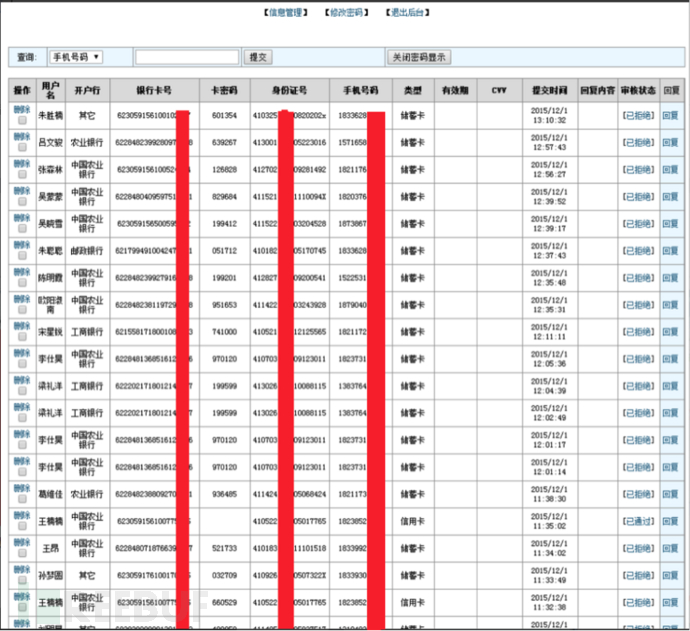Tick the checkbox in the 12:11:11 row
The width and height of the screenshot is (690, 631).
22,337
